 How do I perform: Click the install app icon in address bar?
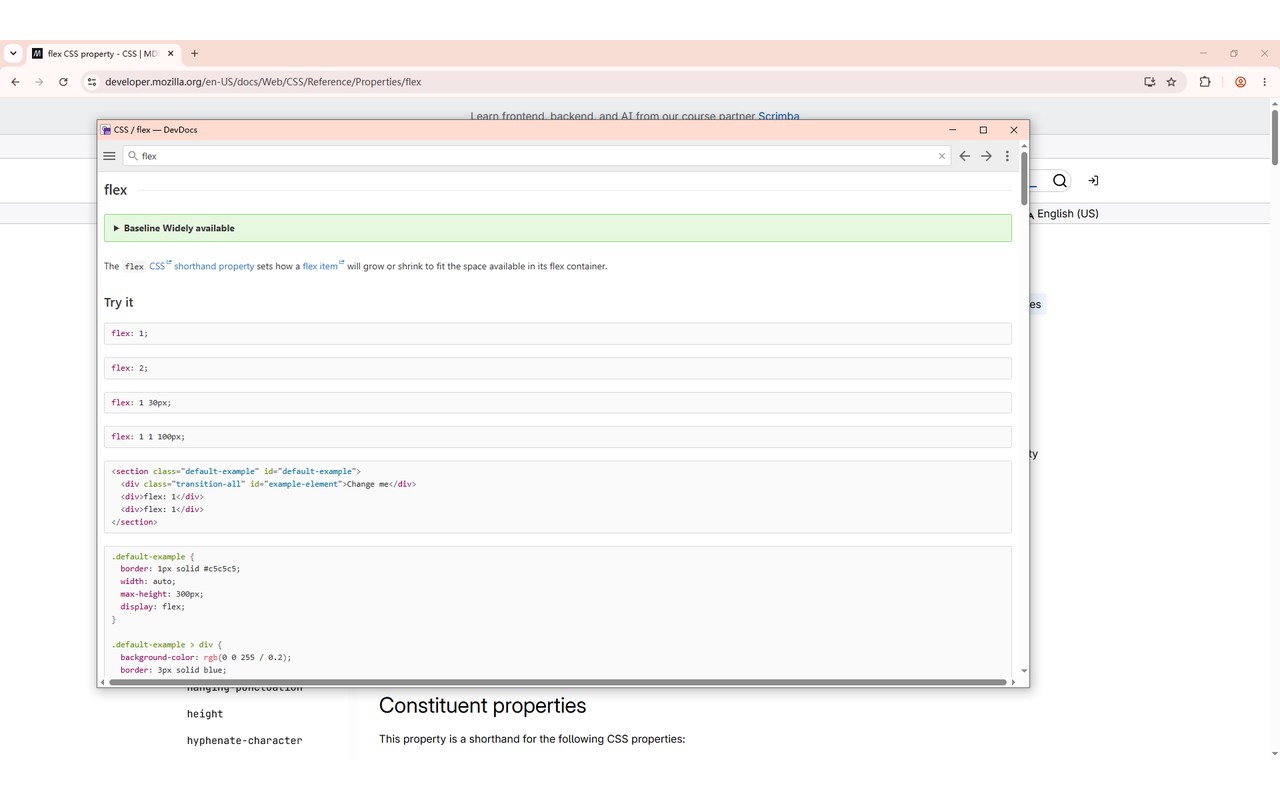tap(1150, 82)
